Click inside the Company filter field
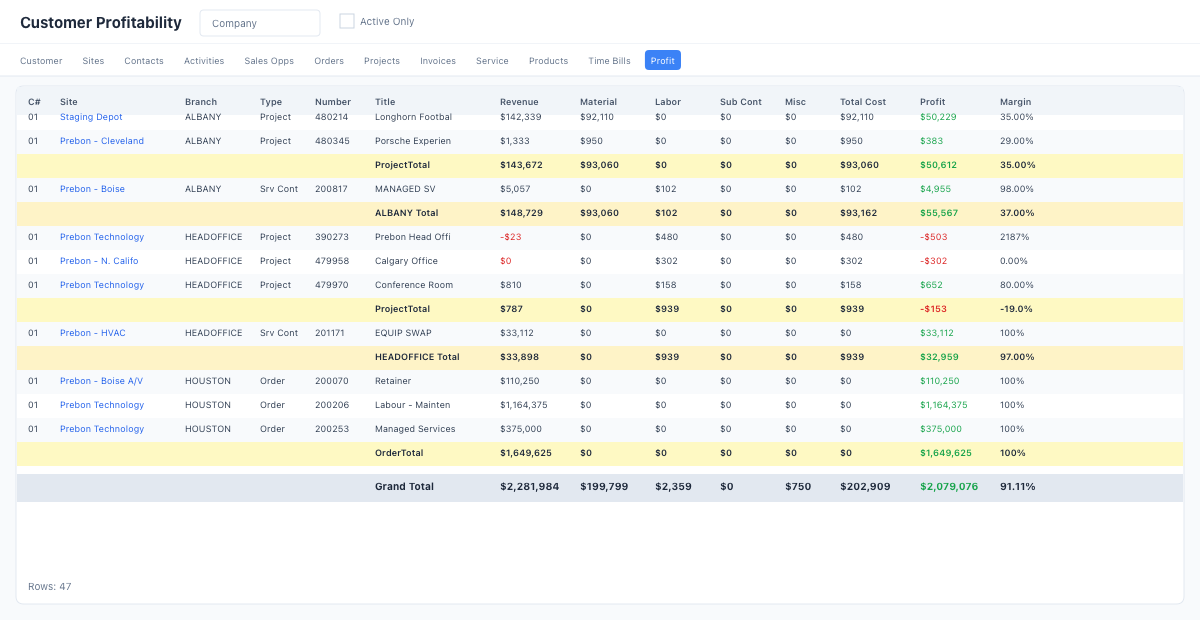1200x620 pixels. [x=260, y=22]
